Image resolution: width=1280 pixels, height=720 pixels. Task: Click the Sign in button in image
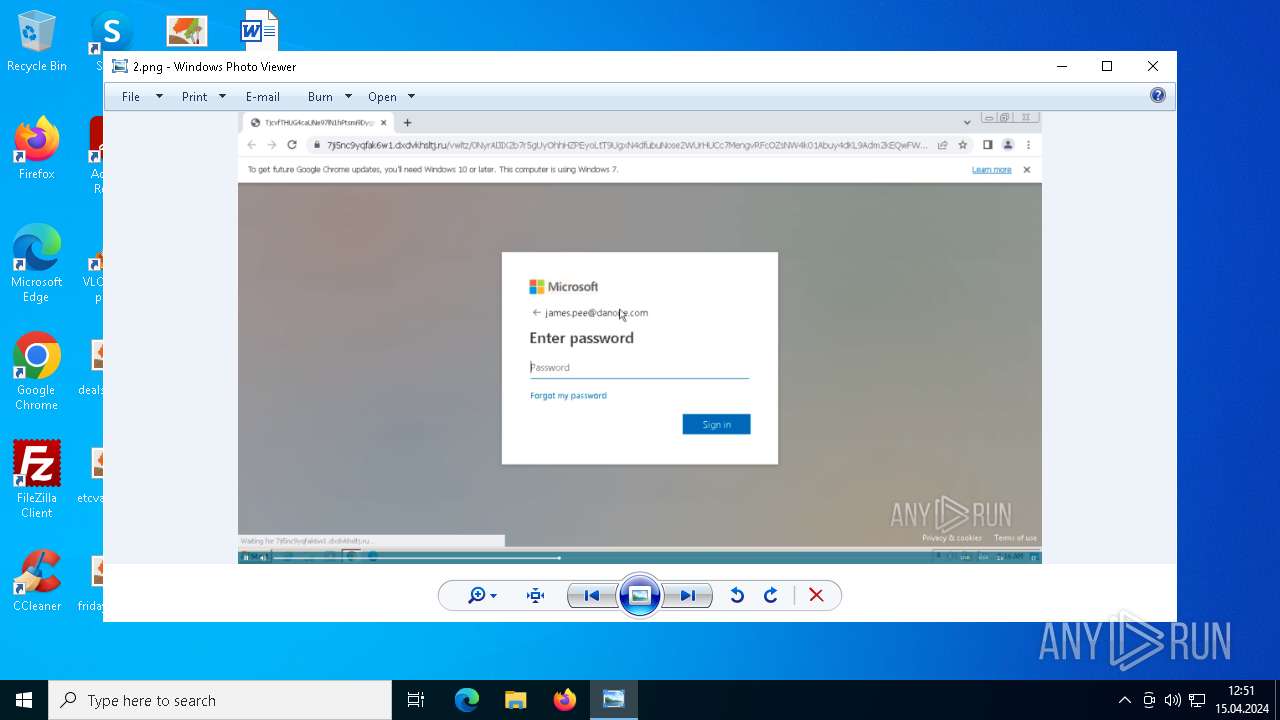click(716, 425)
